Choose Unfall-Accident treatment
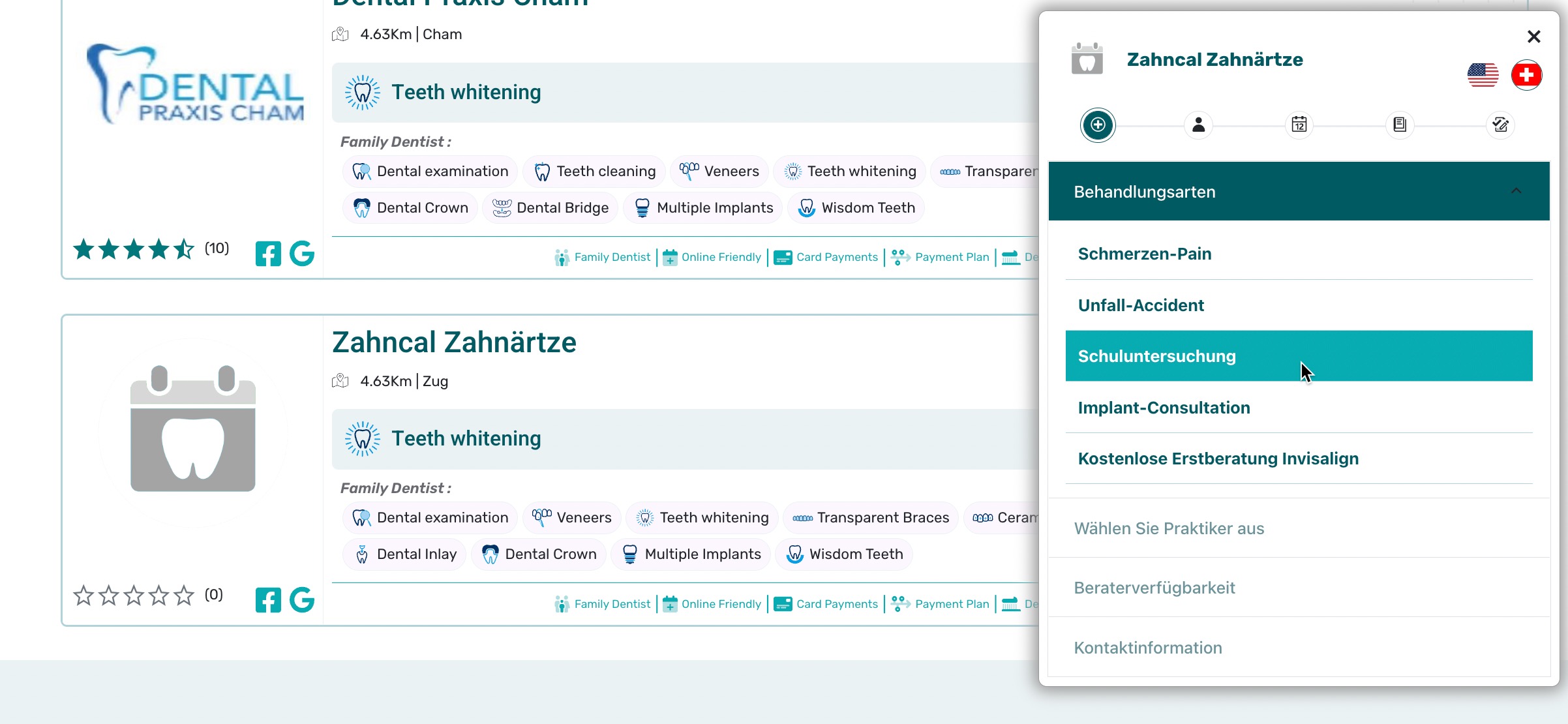 pyautogui.click(x=1299, y=305)
